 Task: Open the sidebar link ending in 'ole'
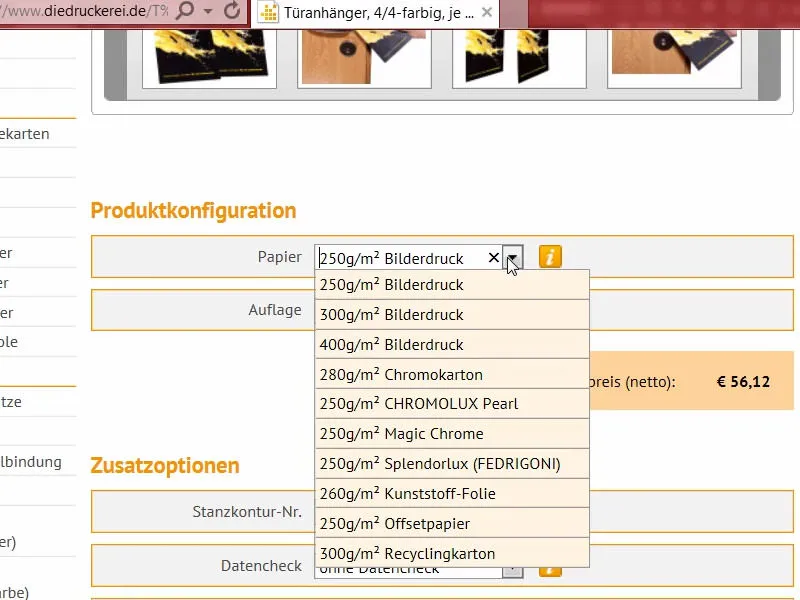9,342
